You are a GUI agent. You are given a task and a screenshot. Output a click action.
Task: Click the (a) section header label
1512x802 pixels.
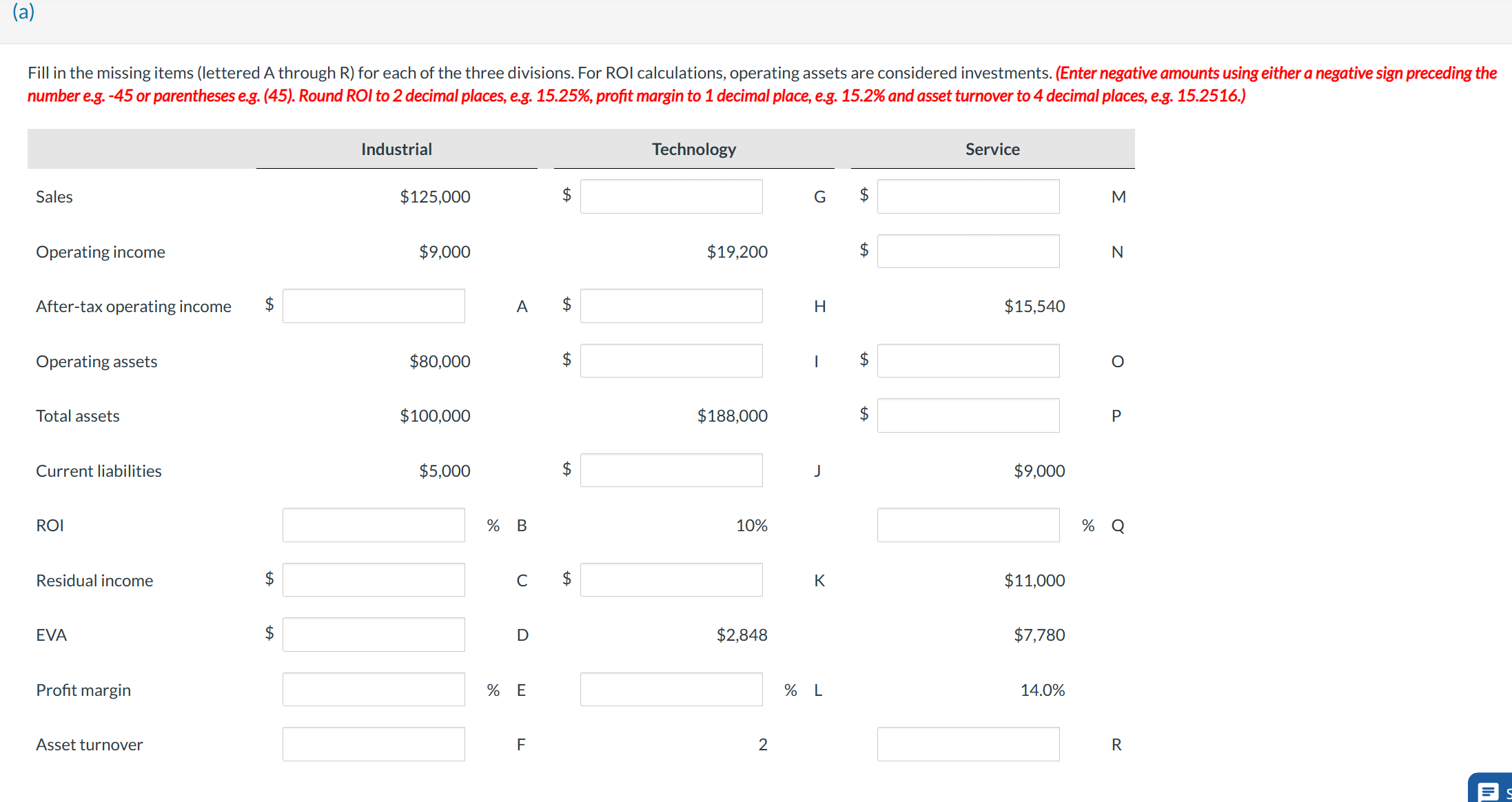tap(23, 11)
